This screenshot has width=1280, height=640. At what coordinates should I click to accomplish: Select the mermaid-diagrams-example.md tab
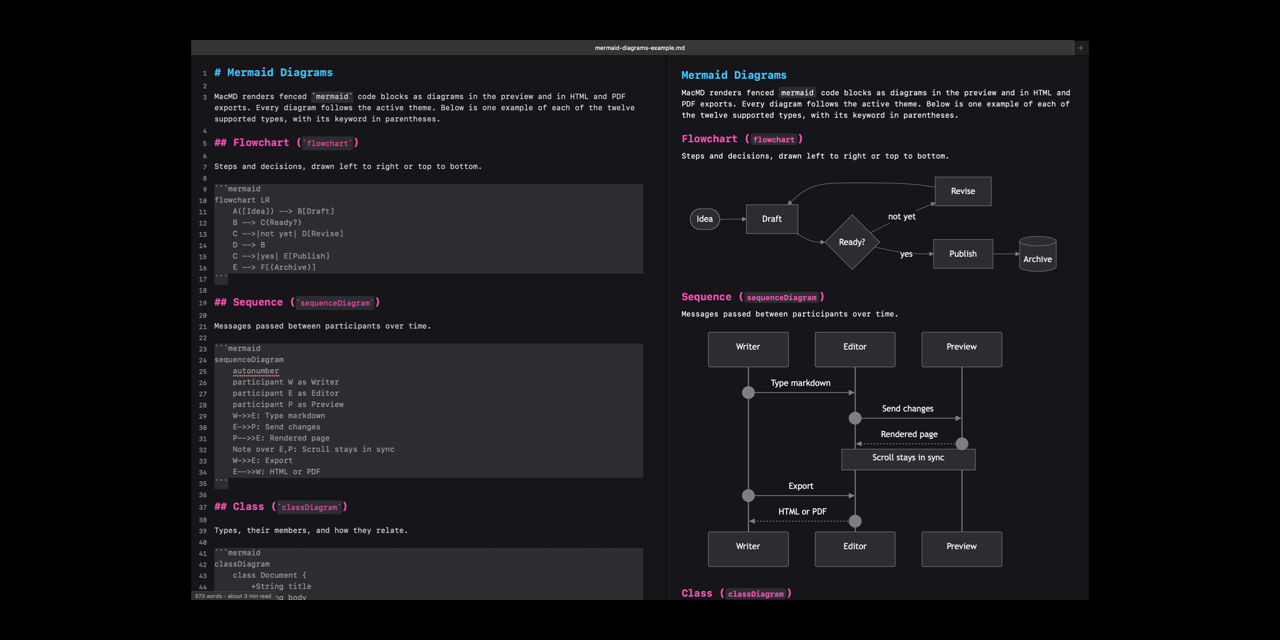[x=640, y=47]
